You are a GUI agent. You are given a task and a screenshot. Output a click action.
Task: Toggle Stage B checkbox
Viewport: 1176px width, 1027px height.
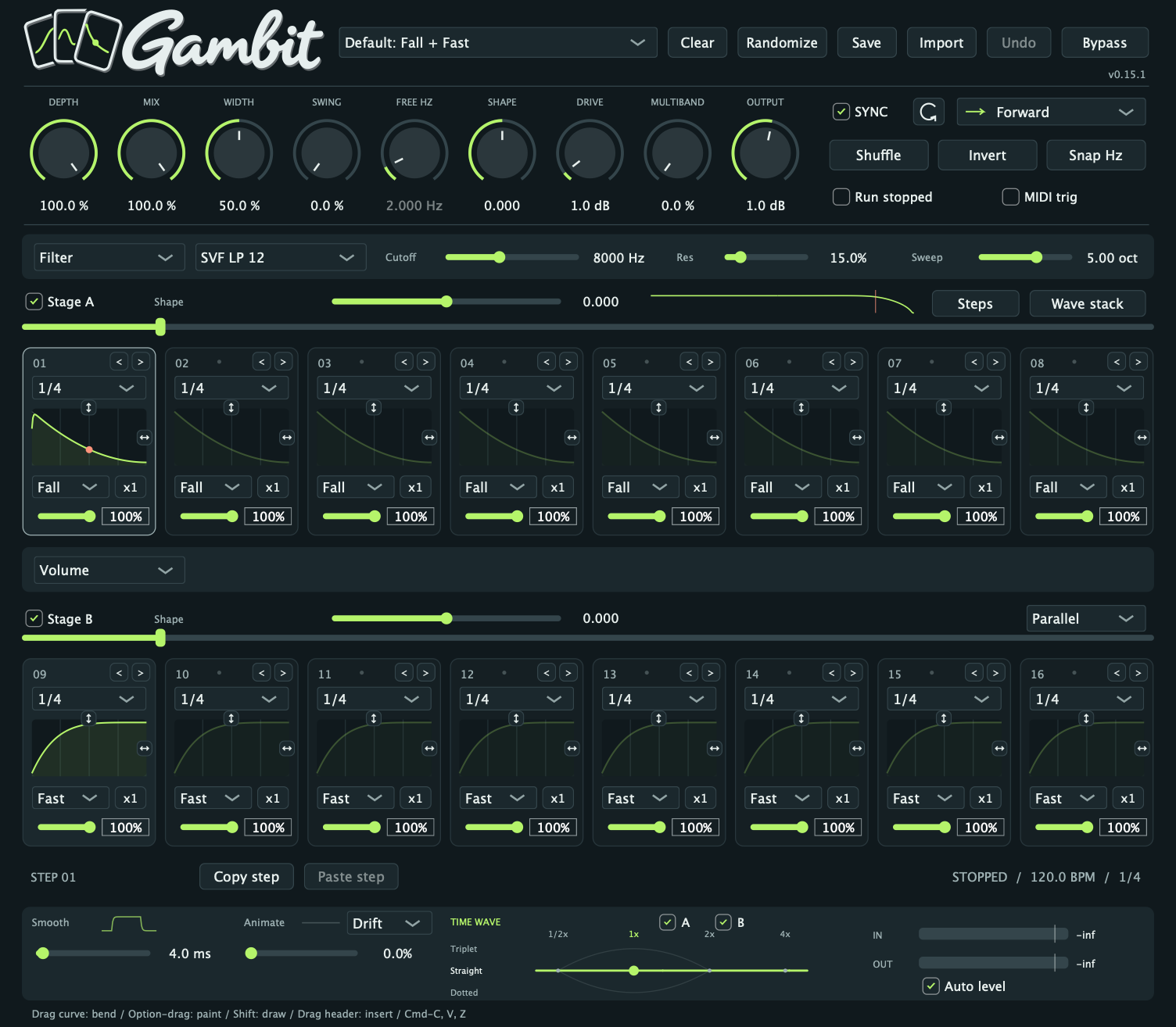(x=34, y=618)
